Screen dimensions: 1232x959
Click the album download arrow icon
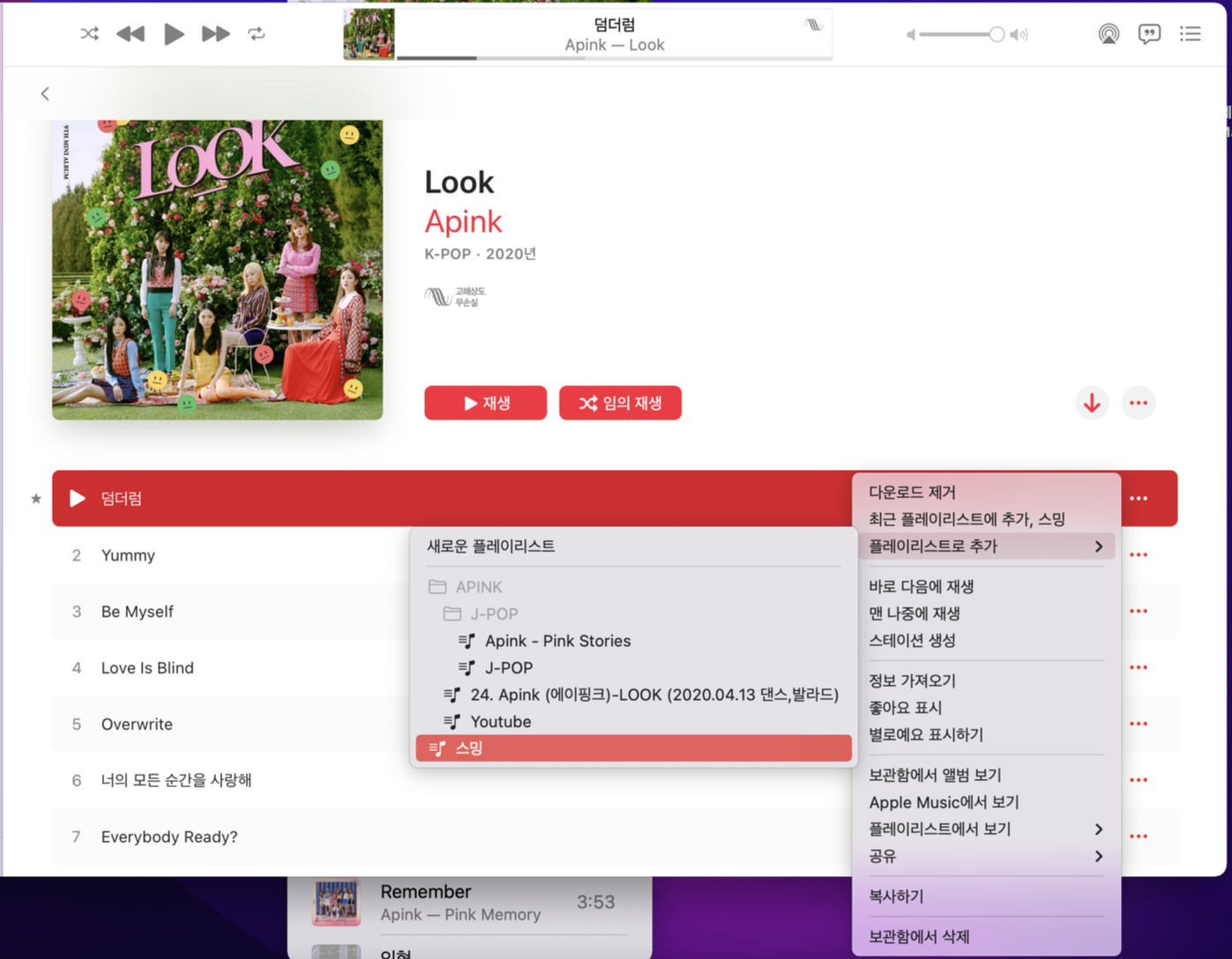click(x=1092, y=403)
